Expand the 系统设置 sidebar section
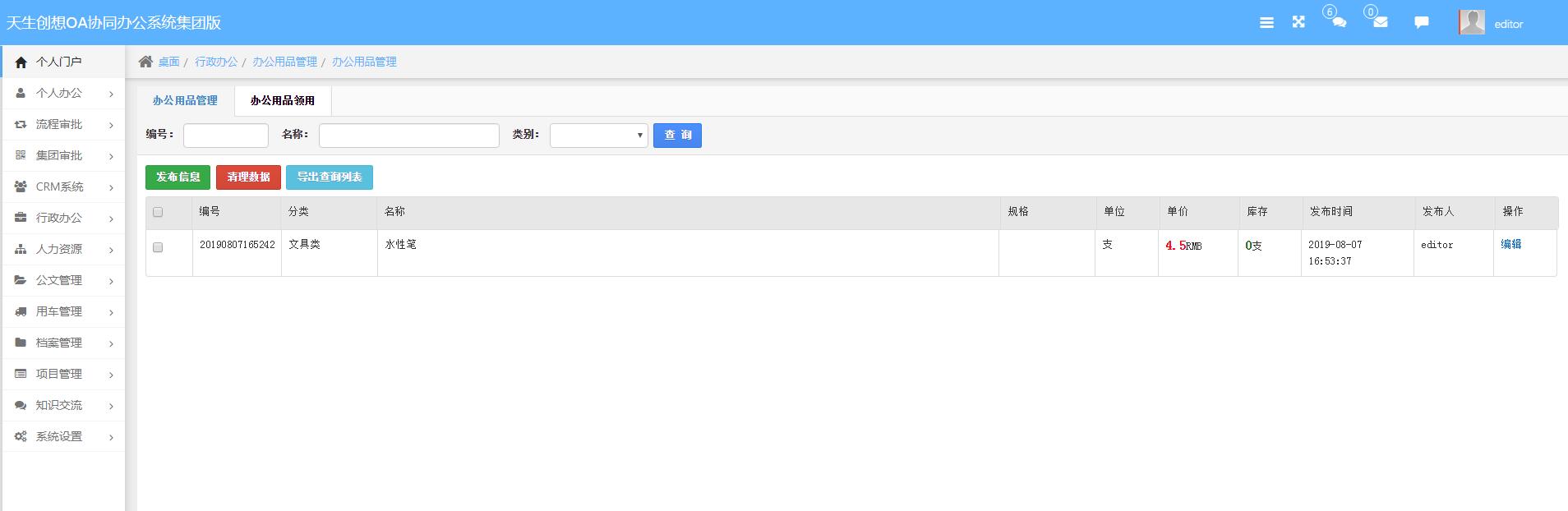Image resolution: width=1568 pixels, height=511 pixels. point(63,436)
